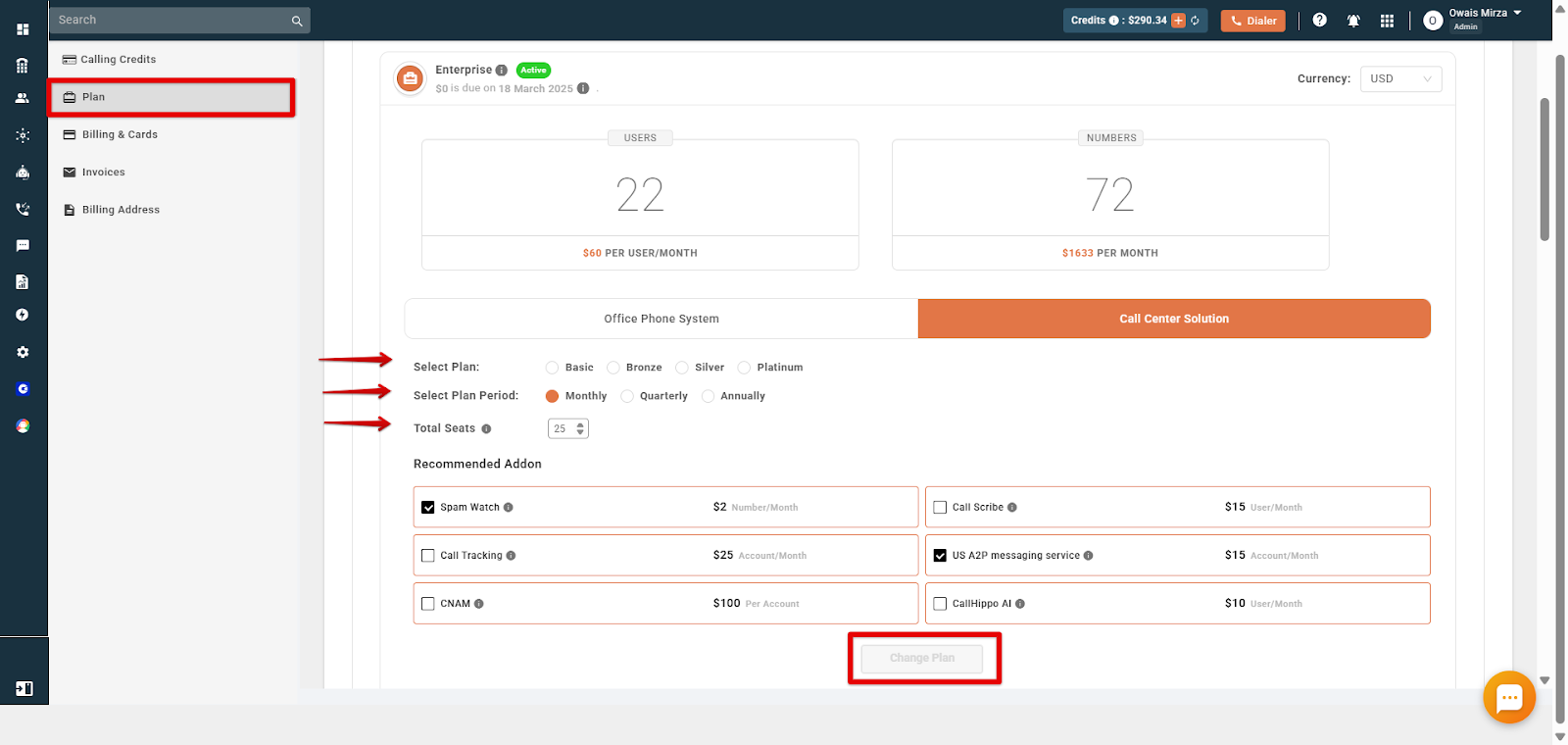This screenshot has width=1568, height=745.
Task: Click the orange Dialer button
Action: click(x=1252, y=21)
